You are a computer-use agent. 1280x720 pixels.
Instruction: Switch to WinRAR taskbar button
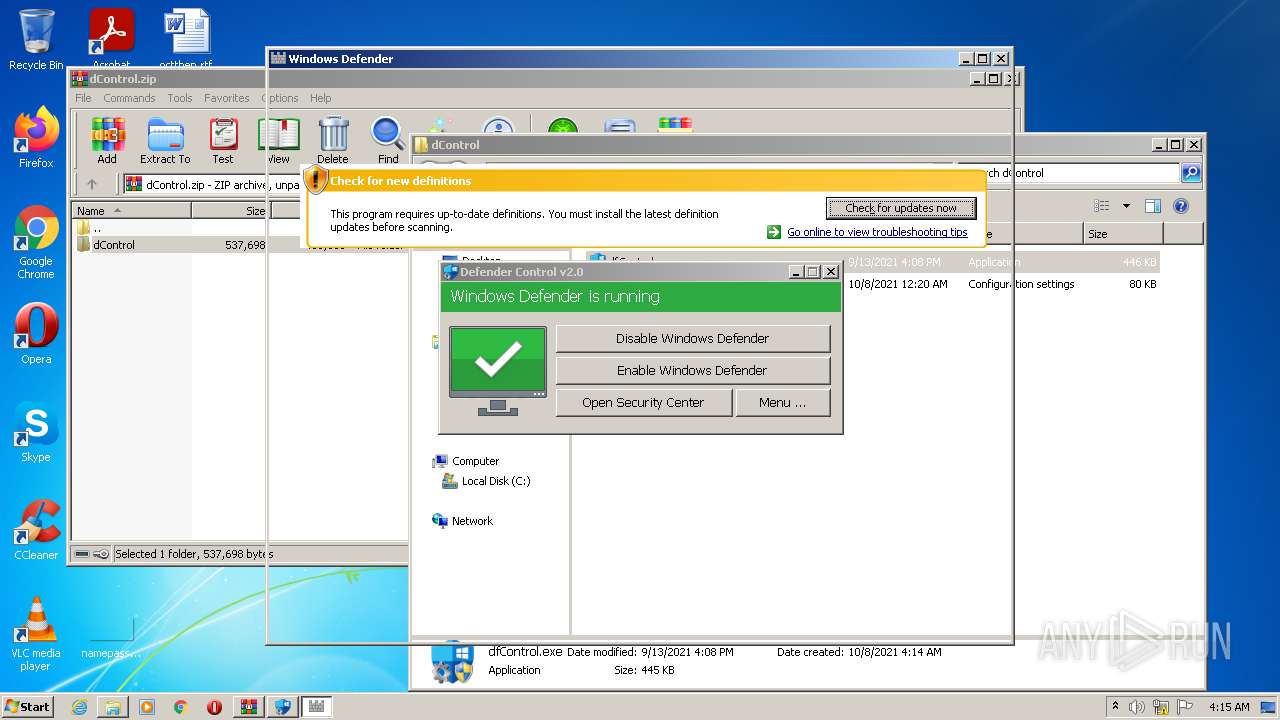(x=249, y=707)
